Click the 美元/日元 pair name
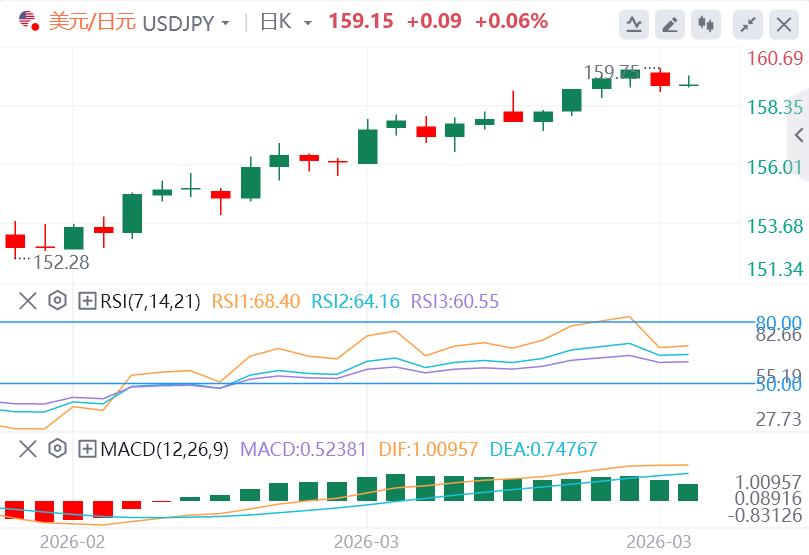This screenshot has width=809, height=555. click(92, 22)
